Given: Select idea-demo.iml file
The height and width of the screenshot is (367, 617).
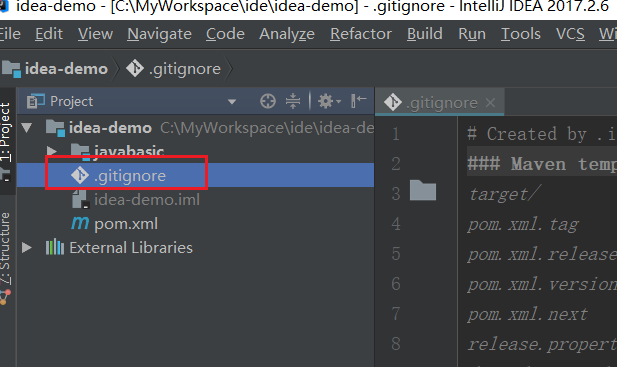Looking at the screenshot, I should coord(147,200).
